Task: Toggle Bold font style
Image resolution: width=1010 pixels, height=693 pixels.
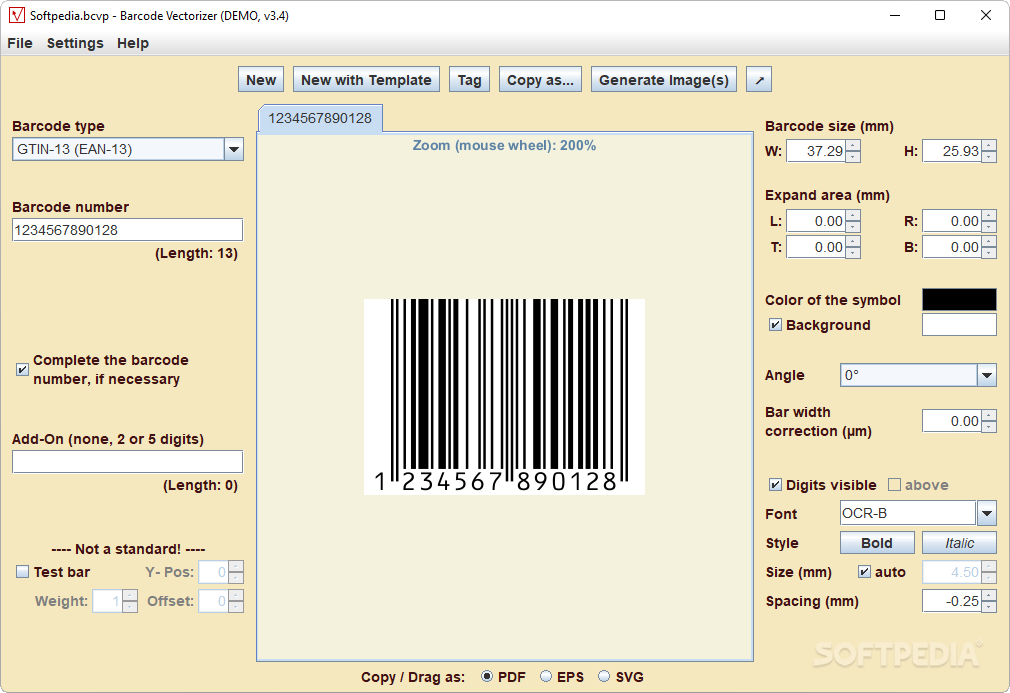Action: tap(877, 543)
